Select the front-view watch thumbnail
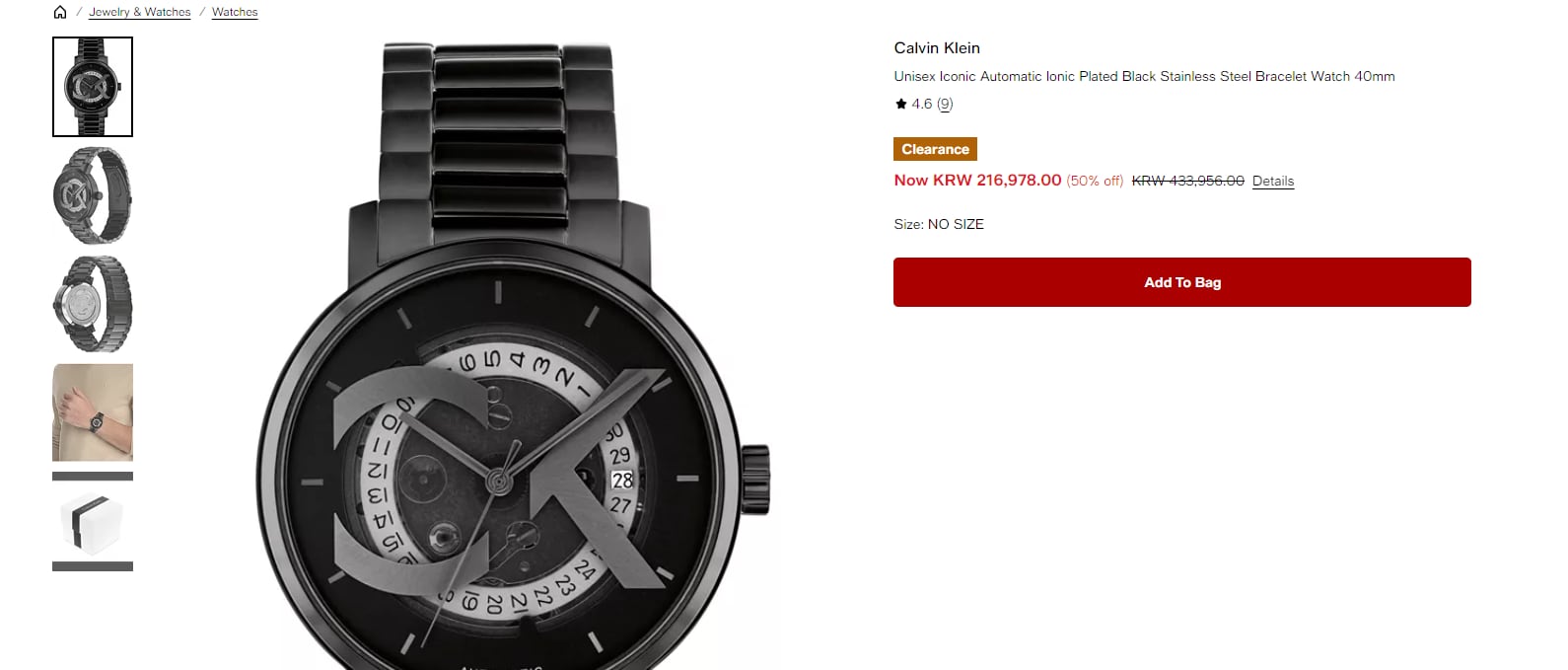The height and width of the screenshot is (670, 1568). (x=93, y=87)
